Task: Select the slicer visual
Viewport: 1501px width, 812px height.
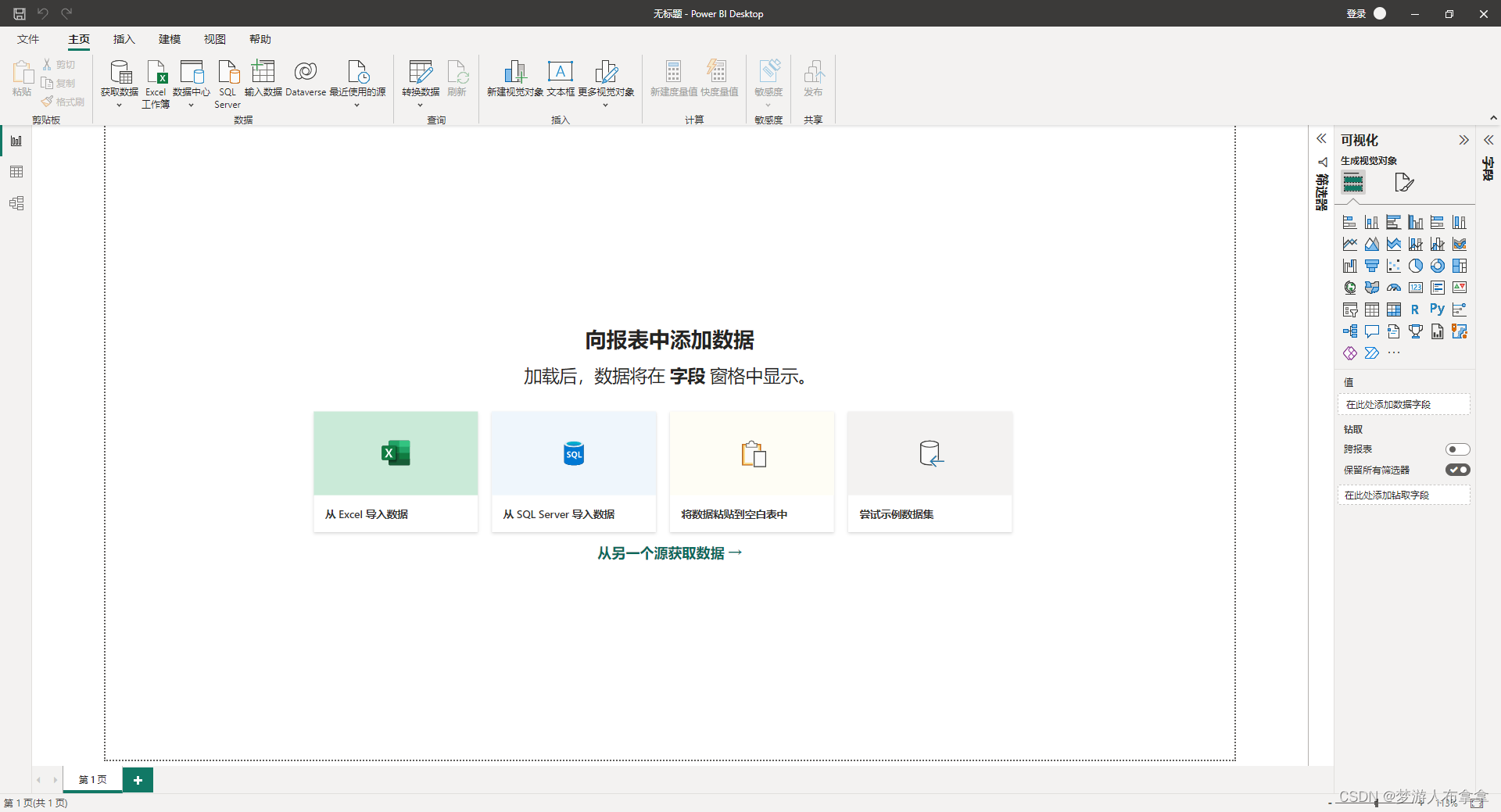Action: pyautogui.click(x=1350, y=310)
